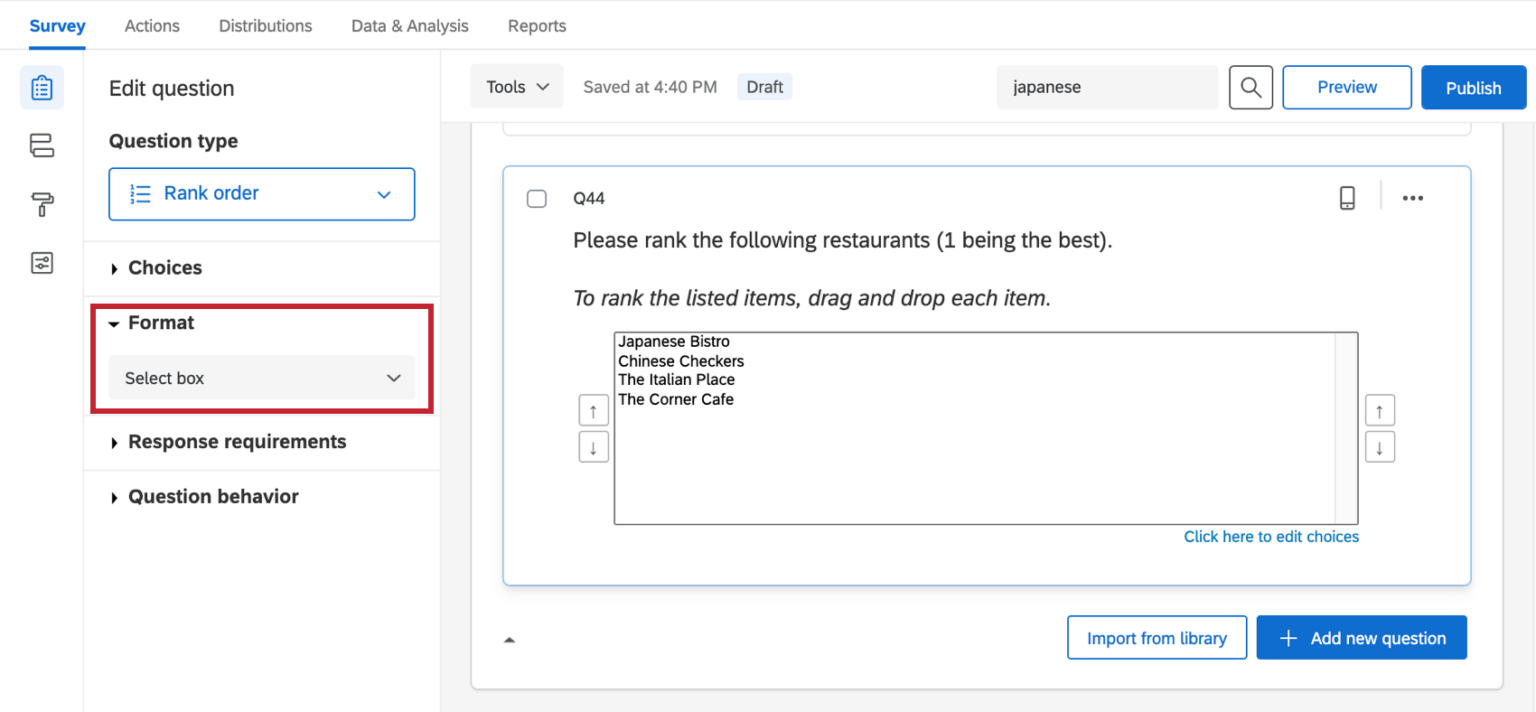This screenshot has width=1536, height=712.
Task: Open the Select box format dropdown
Action: (x=261, y=378)
